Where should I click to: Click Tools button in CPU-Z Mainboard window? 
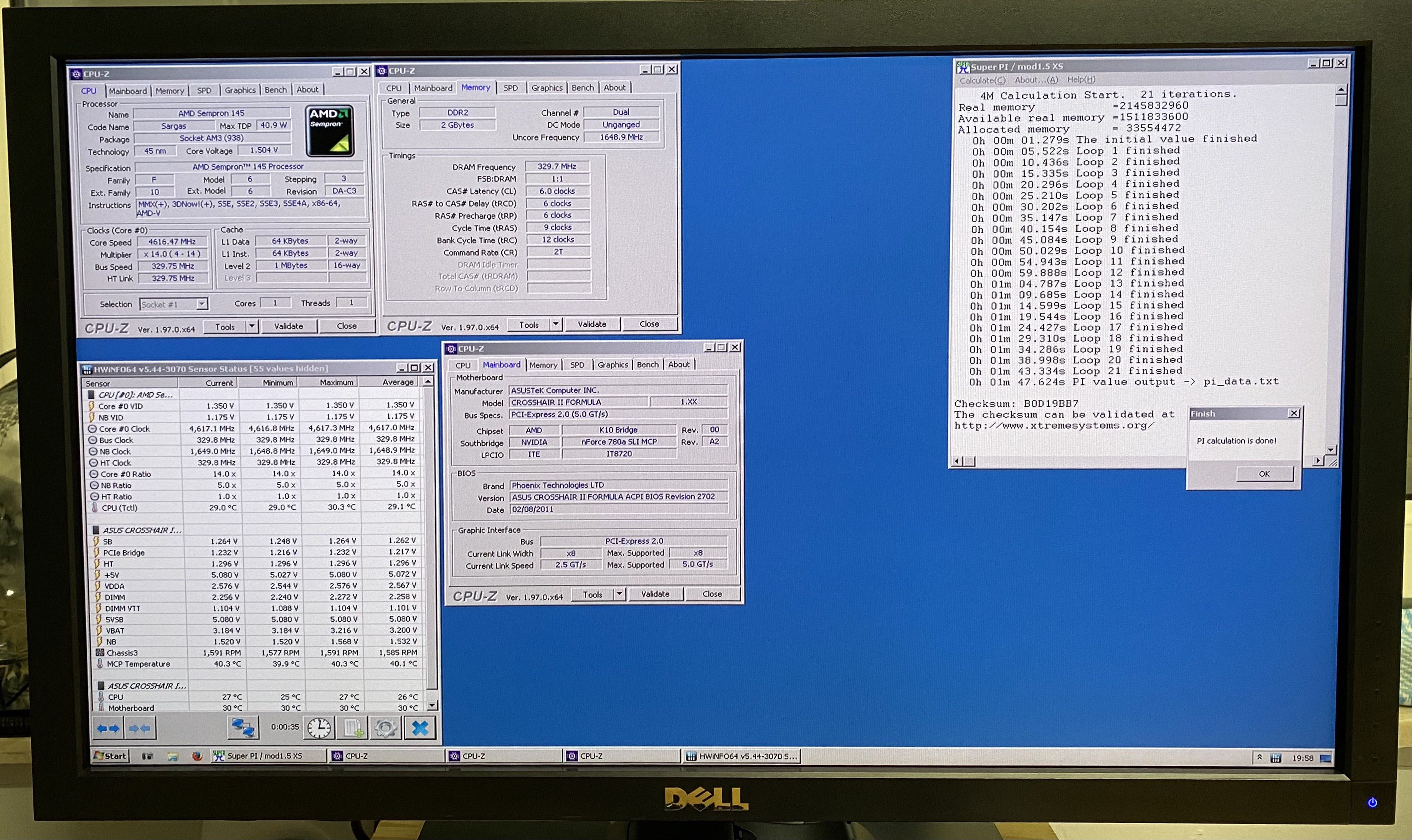tap(592, 594)
